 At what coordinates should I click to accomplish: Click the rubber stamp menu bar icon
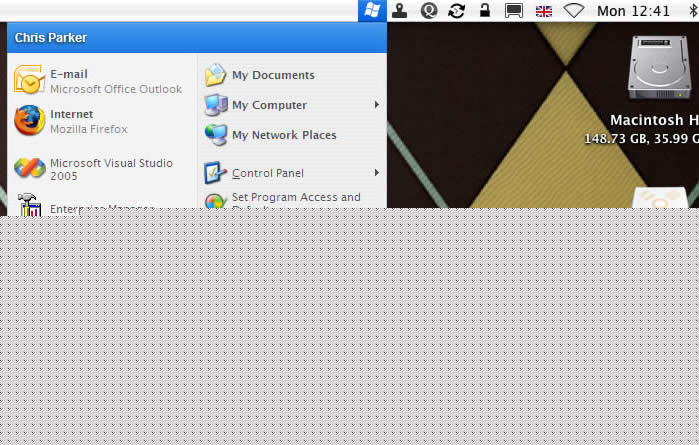point(399,11)
